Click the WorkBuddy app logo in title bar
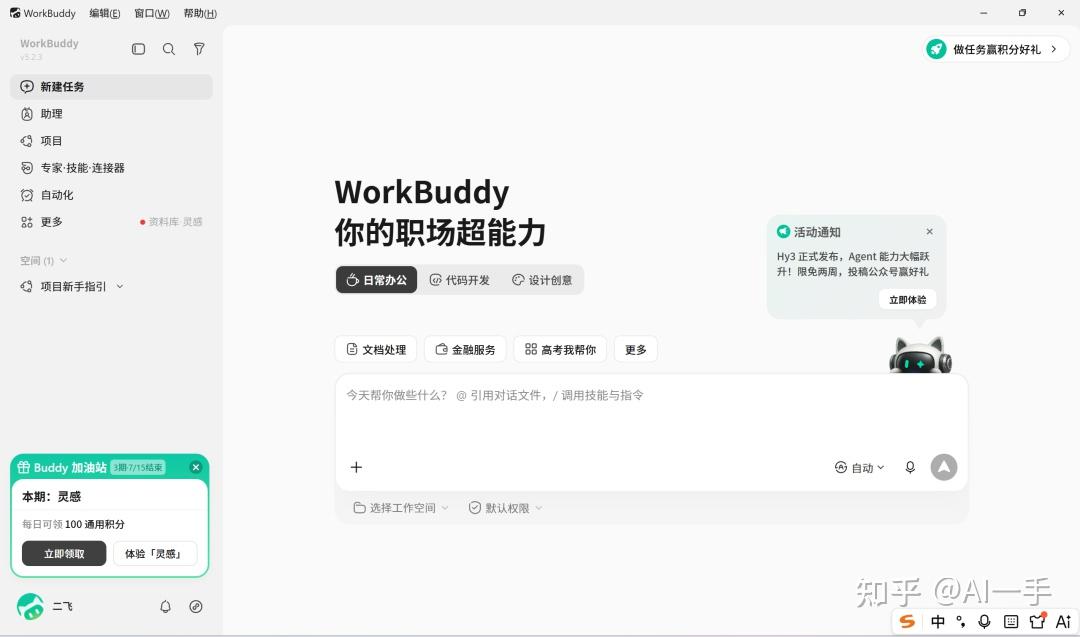This screenshot has width=1080, height=637. click(15, 13)
